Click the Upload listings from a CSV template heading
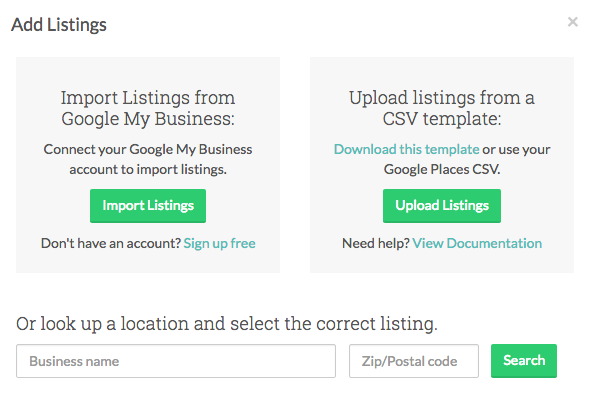Screen dimensions: 589x413 click(442, 108)
